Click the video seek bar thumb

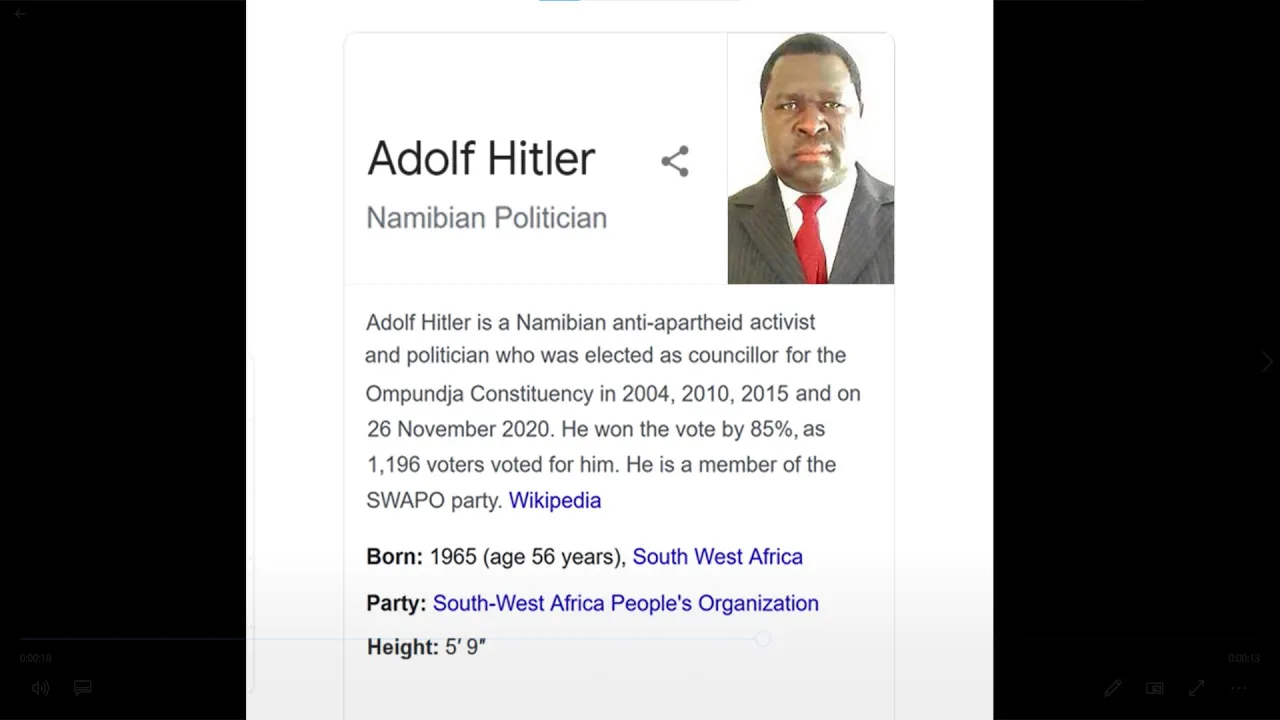click(x=763, y=638)
